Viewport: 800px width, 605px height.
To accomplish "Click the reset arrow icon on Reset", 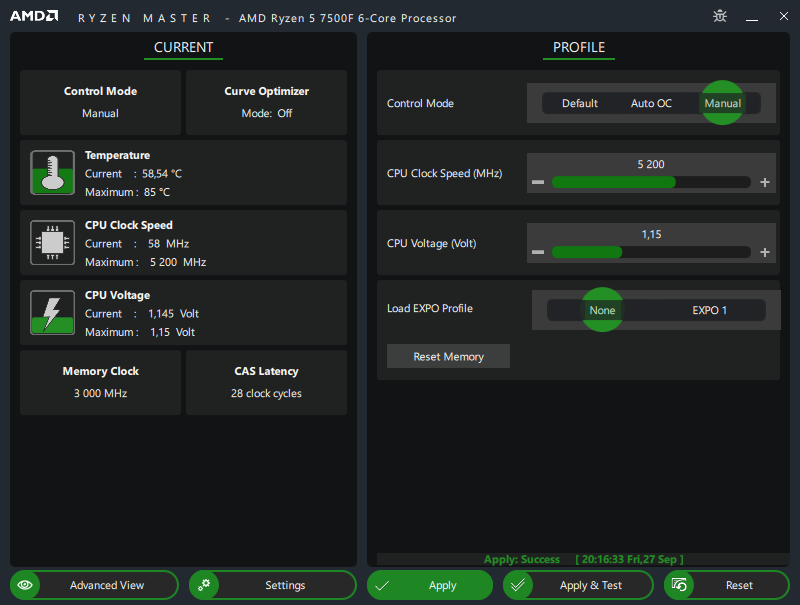I will (x=679, y=585).
